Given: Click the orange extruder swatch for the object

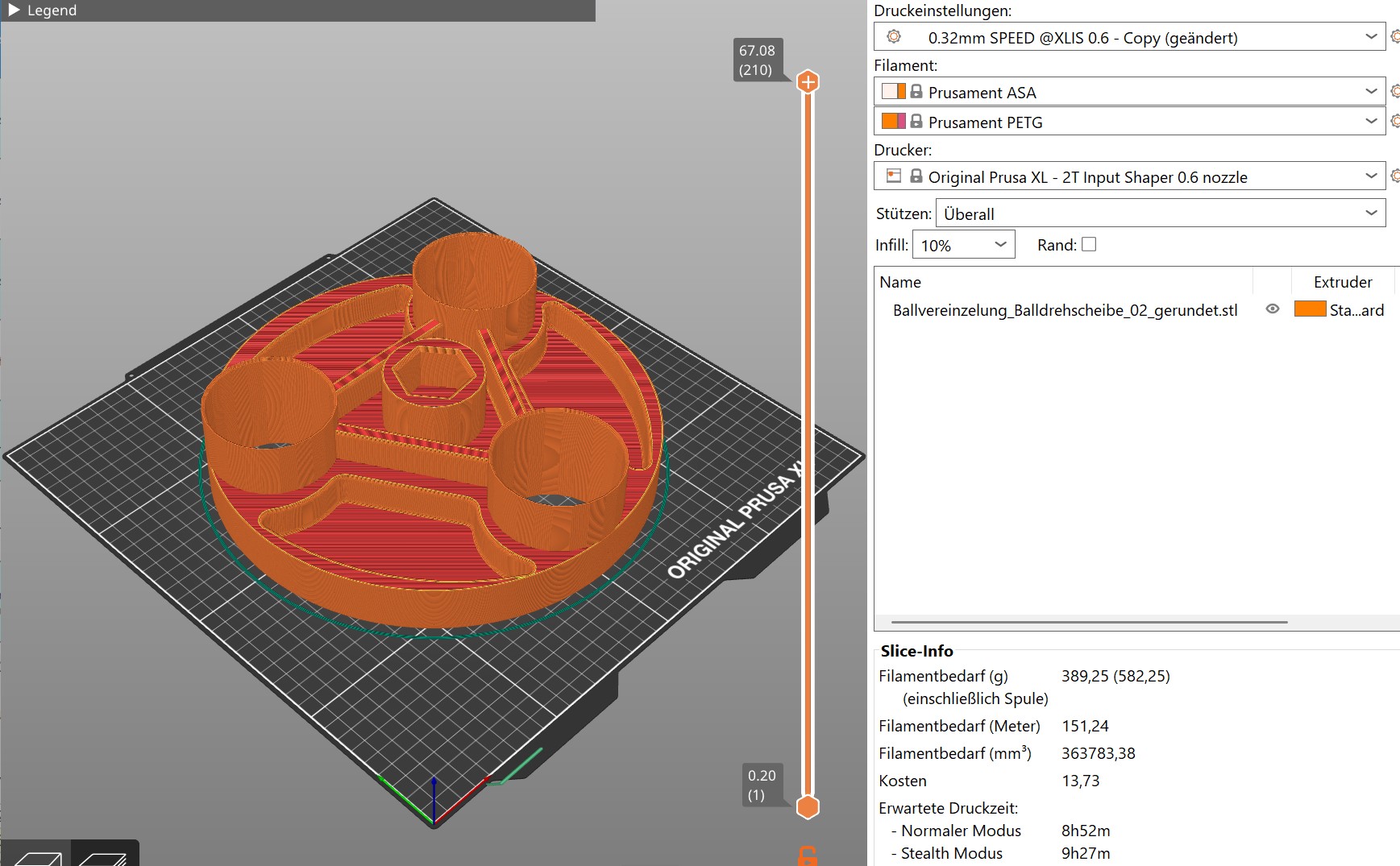Looking at the screenshot, I should tap(1310, 309).
